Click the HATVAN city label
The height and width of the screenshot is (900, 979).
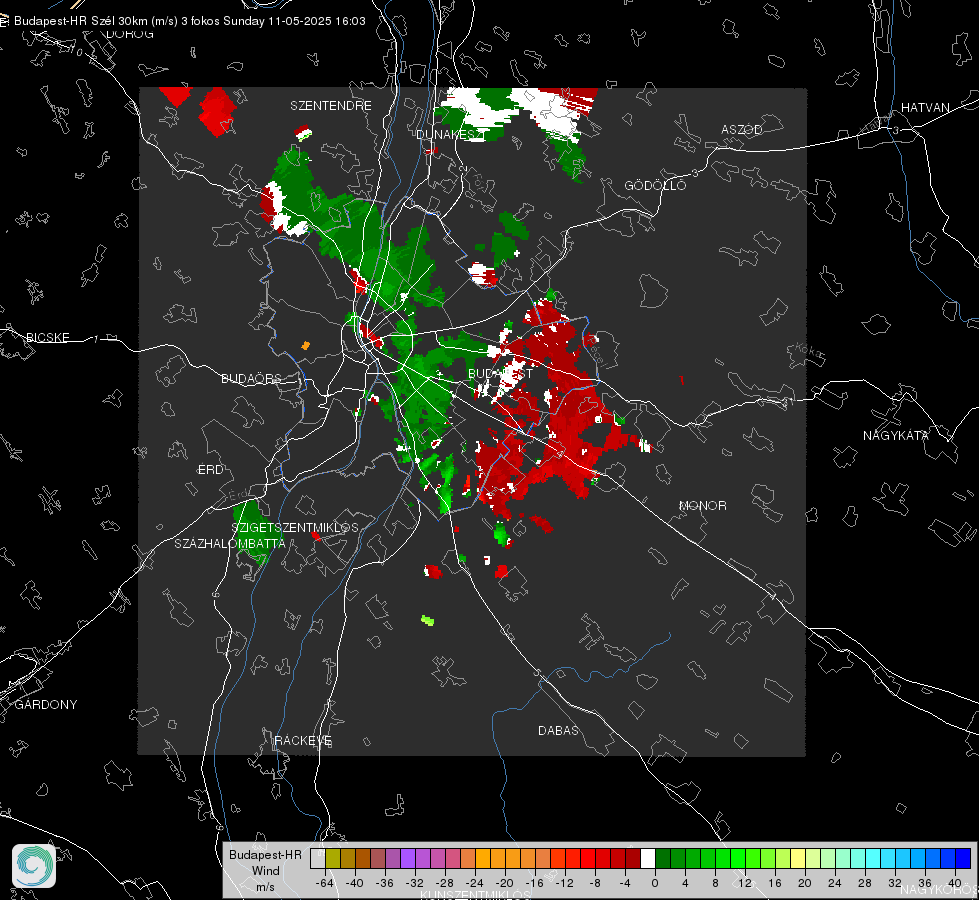[925, 107]
